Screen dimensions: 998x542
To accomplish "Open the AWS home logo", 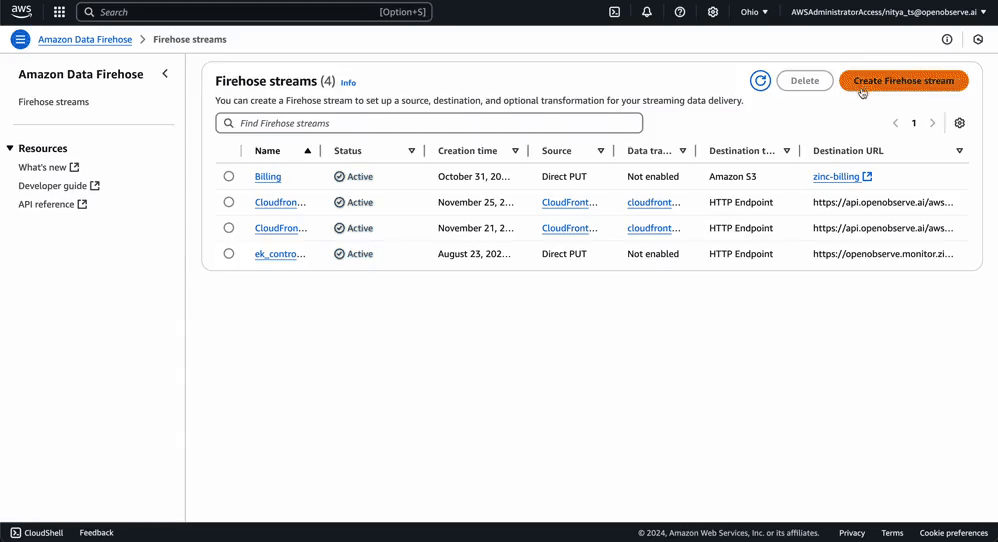I will (21, 11).
